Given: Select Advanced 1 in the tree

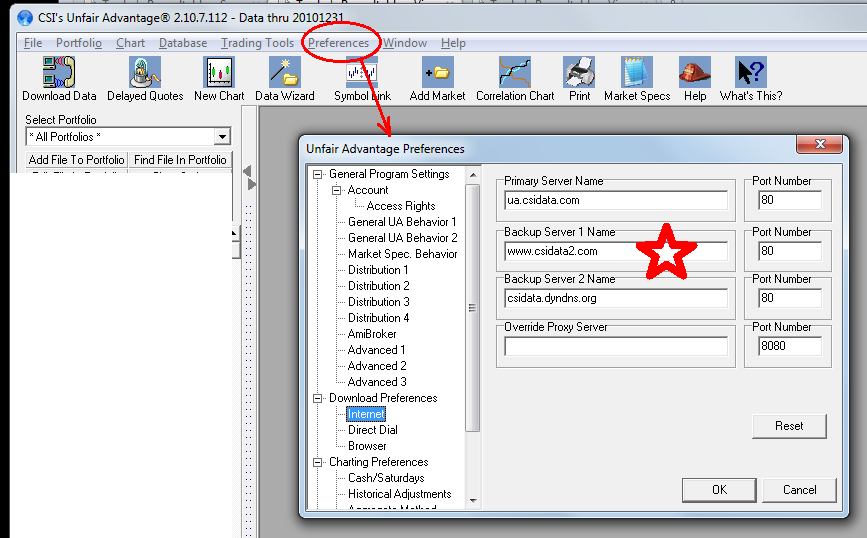Looking at the screenshot, I should pos(377,351).
